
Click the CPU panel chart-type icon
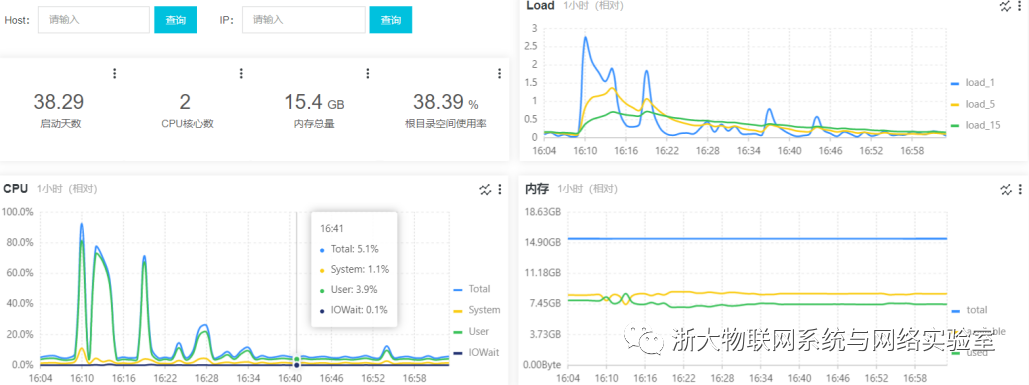coord(485,190)
